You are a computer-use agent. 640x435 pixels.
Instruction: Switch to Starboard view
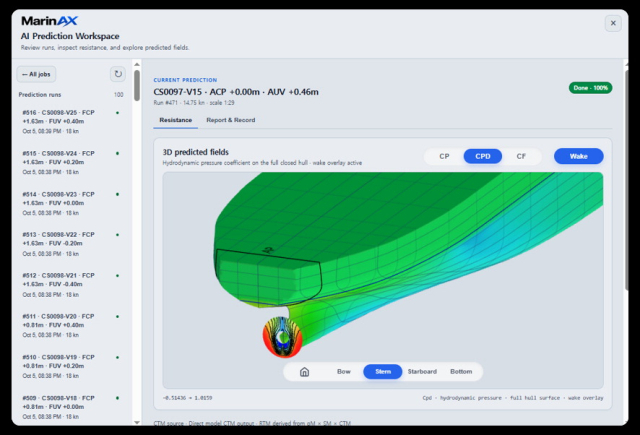click(x=422, y=372)
